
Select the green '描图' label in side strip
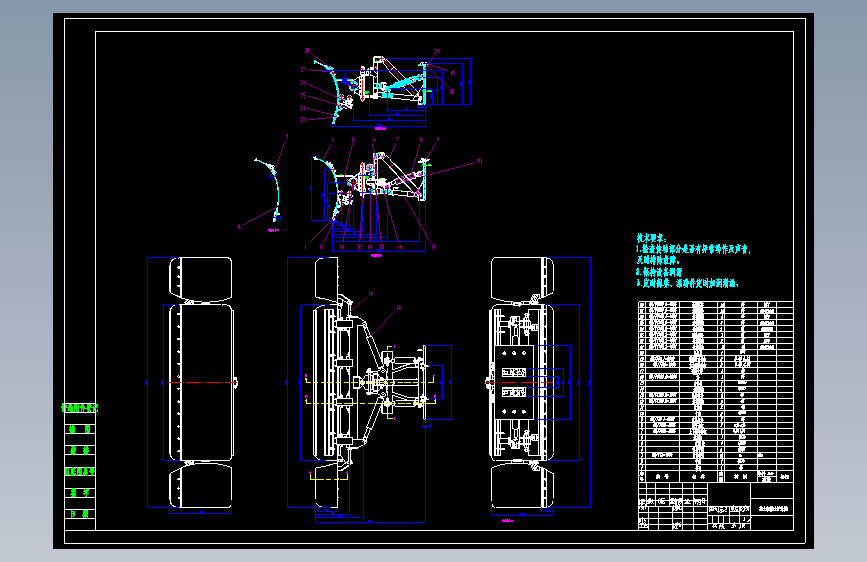(x=80, y=429)
